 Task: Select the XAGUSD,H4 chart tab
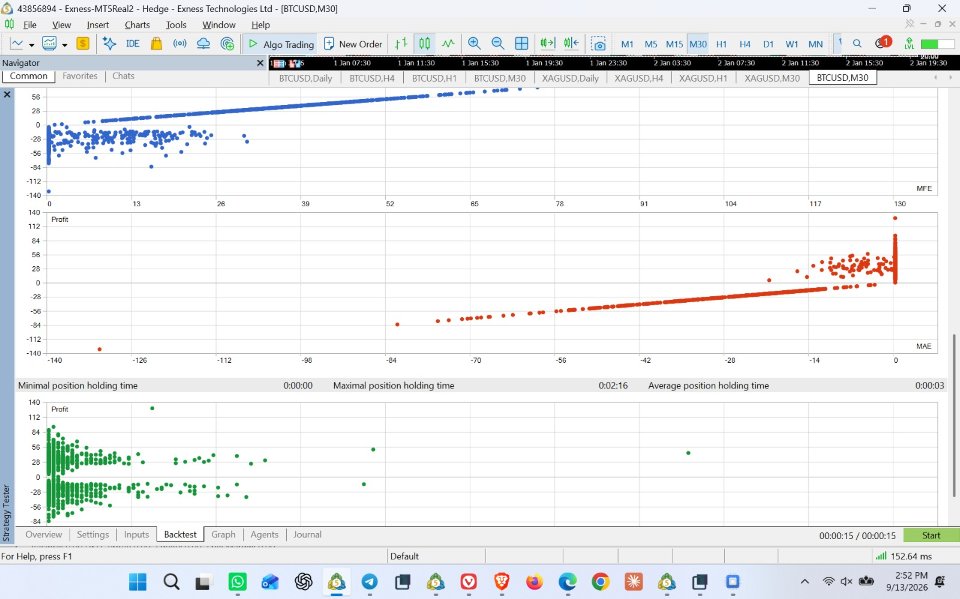pos(639,78)
